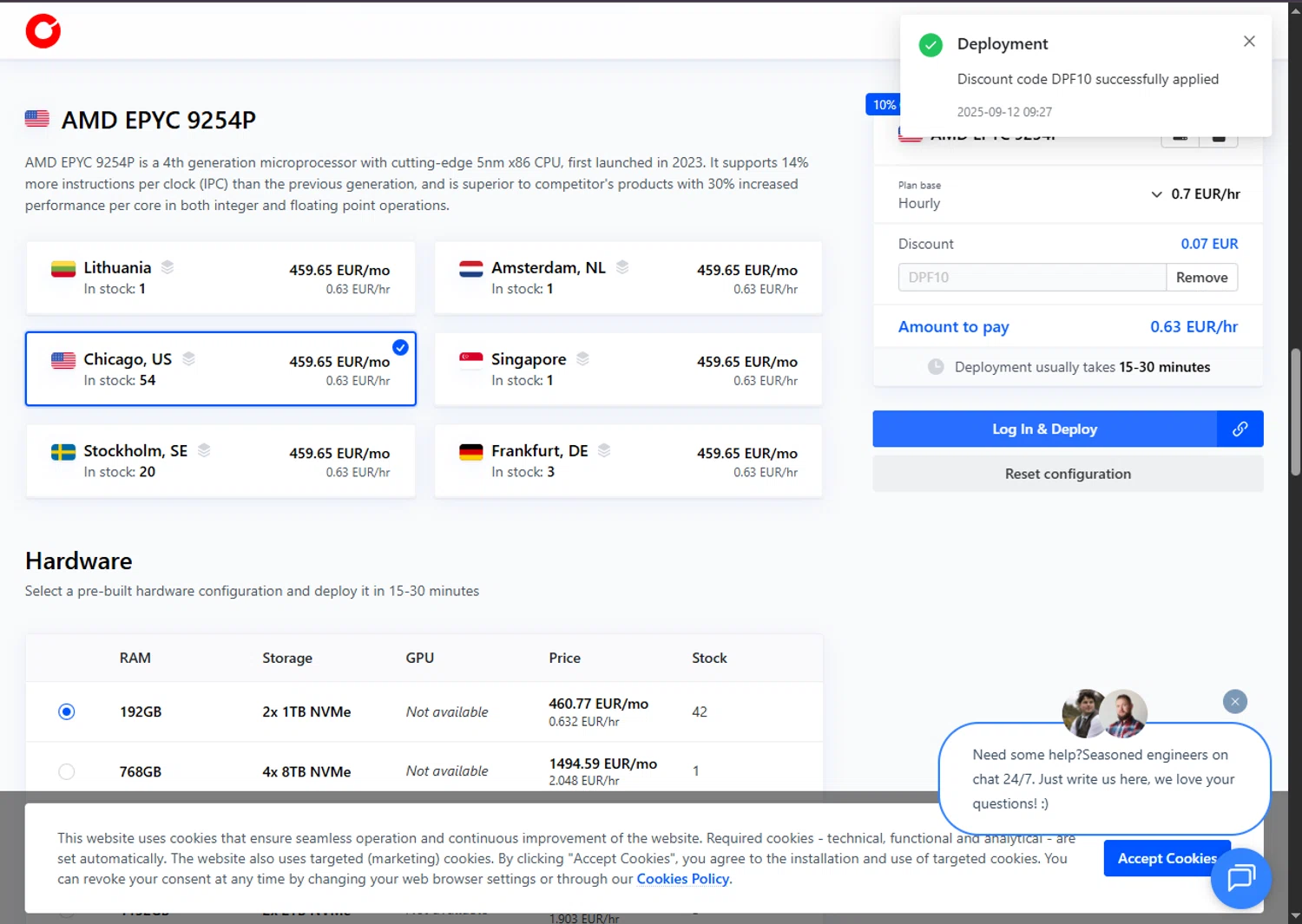Image resolution: width=1302 pixels, height=924 pixels.
Task: Click the DPF10 discount code field
Action: coord(1032,278)
